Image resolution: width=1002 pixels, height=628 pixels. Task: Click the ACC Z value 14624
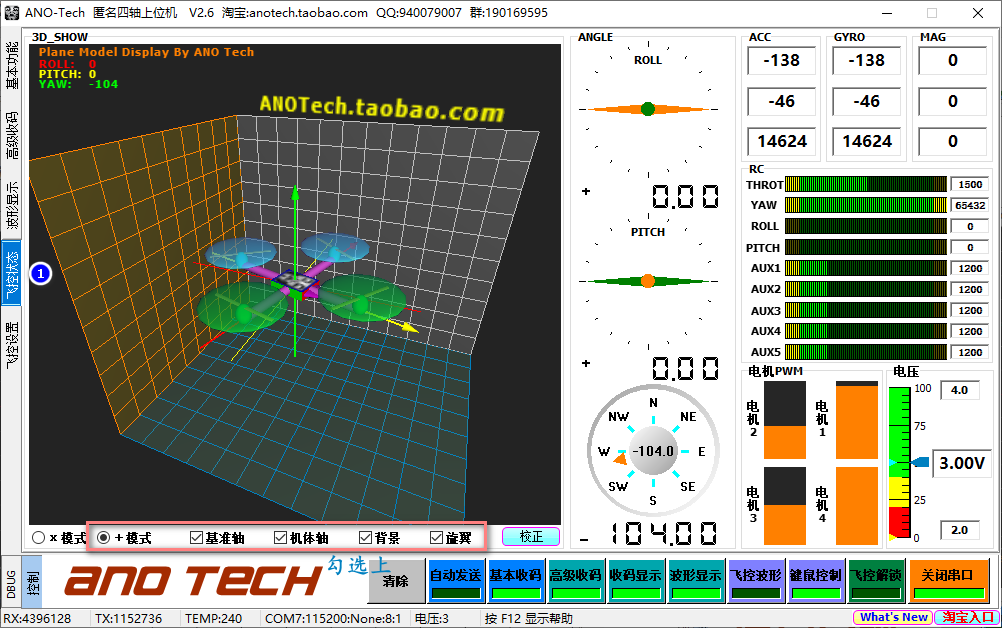tap(782, 142)
